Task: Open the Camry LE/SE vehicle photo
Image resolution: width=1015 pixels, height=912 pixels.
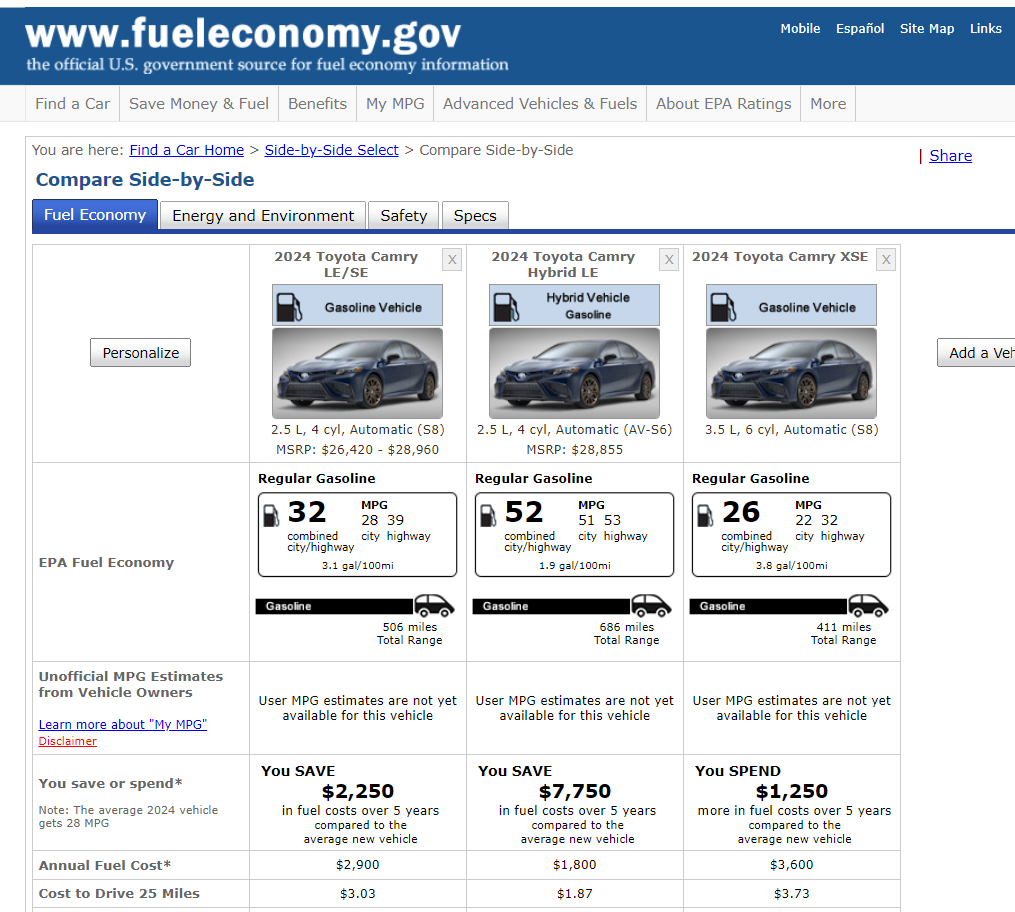Action: pyautogui.click(x=357, y=373)
